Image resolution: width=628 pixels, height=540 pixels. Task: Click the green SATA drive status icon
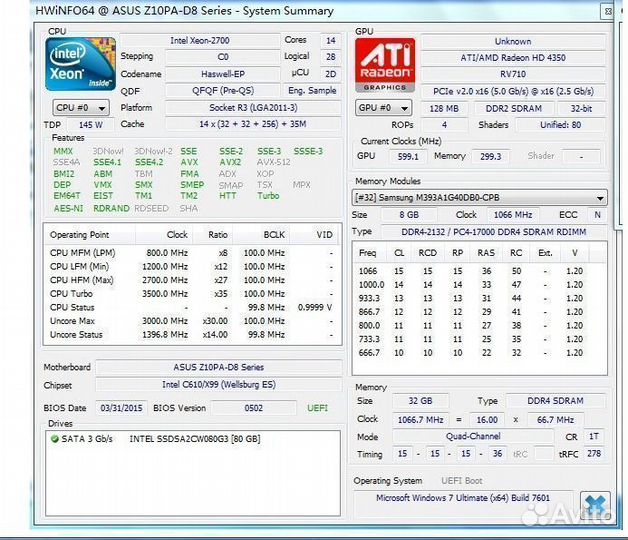54,439
